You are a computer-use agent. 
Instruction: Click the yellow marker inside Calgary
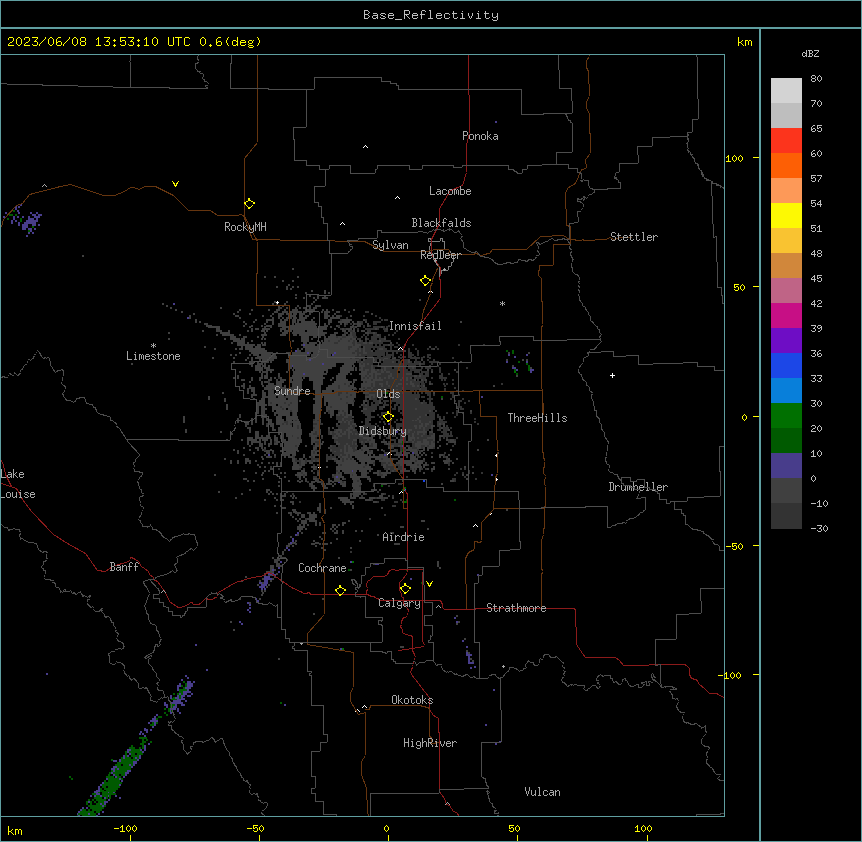coord(405,589)
